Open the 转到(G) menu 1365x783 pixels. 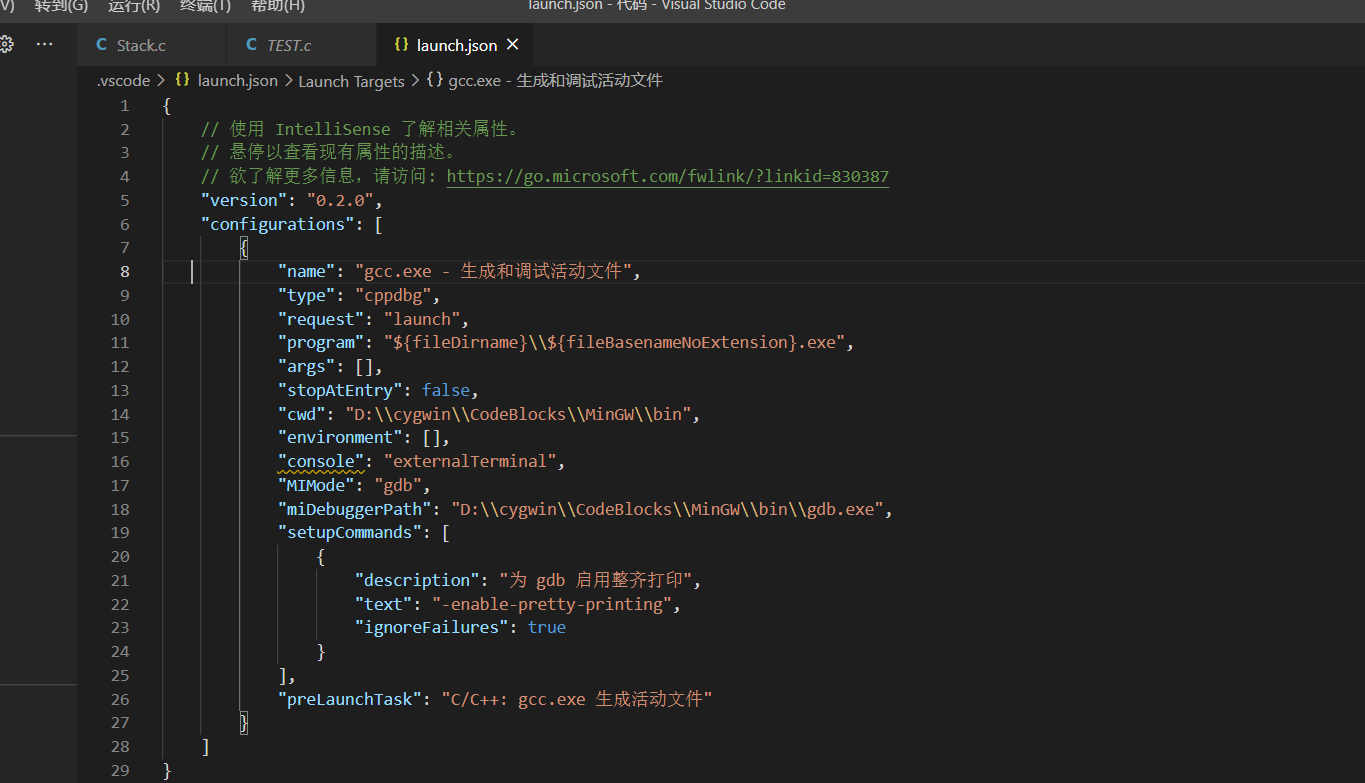pyautogui.click(x=61, y=6)
